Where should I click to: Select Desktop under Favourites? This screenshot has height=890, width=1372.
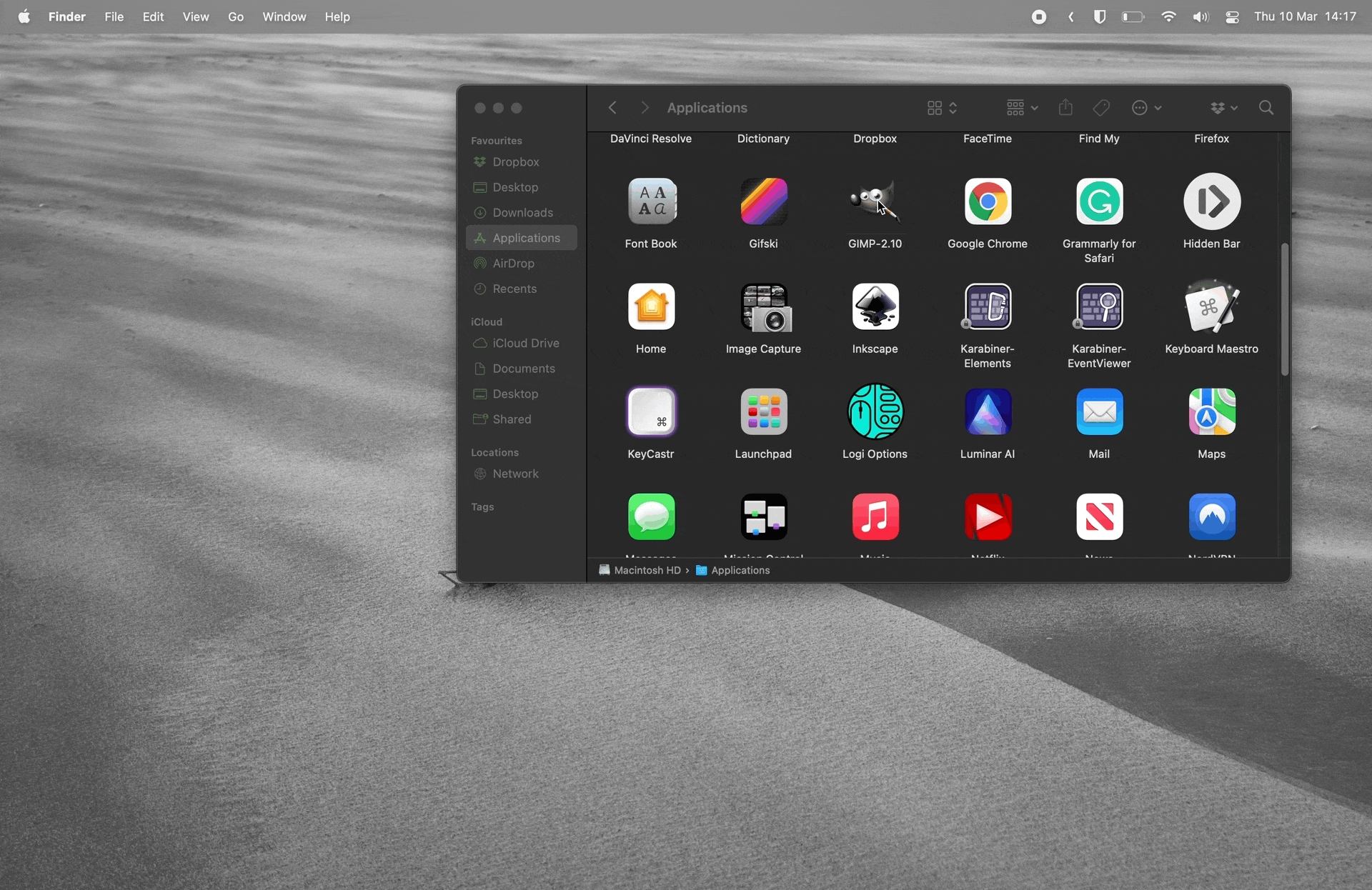(521, 187)
